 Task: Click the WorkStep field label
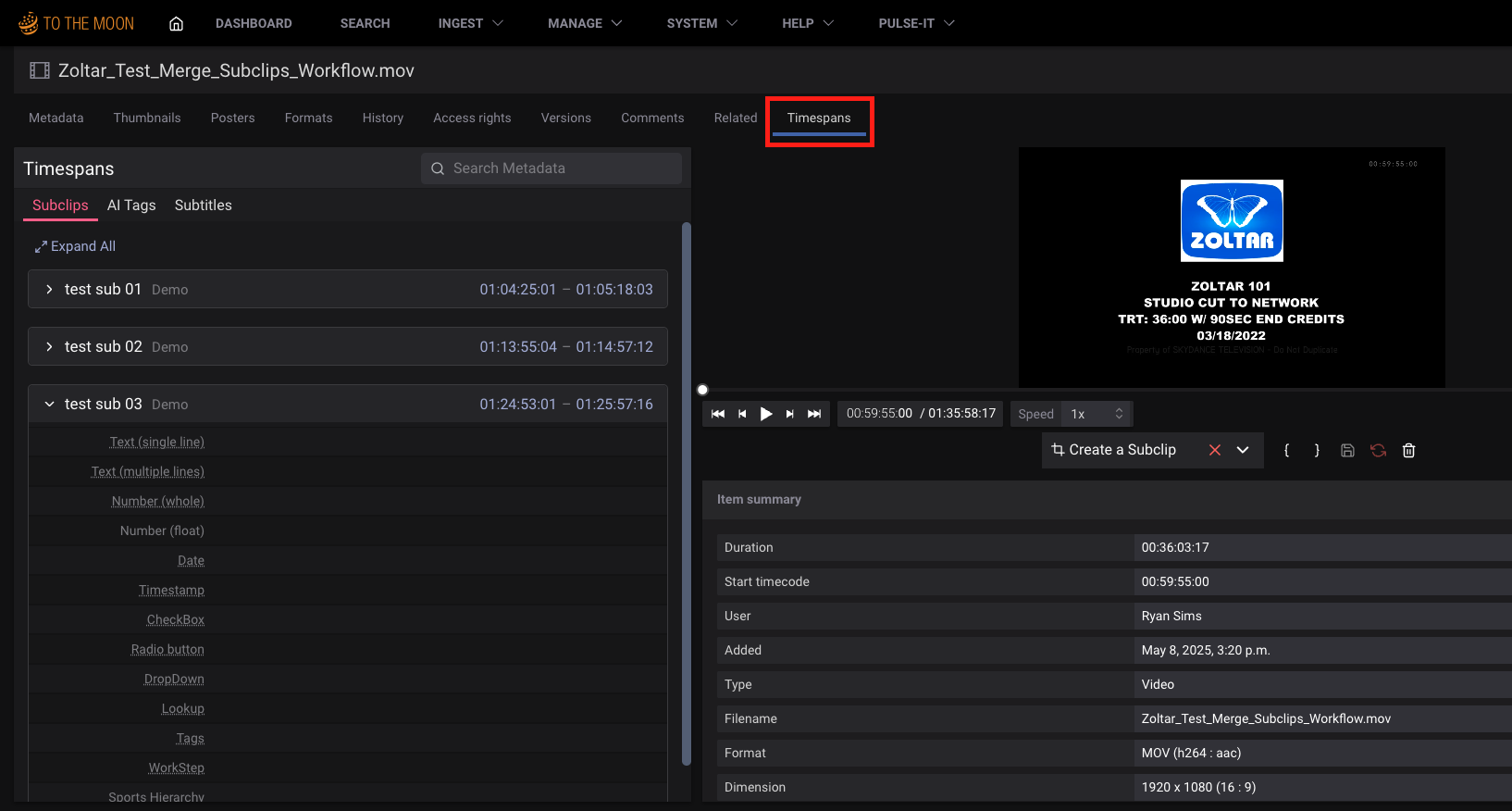pos(177,767)
